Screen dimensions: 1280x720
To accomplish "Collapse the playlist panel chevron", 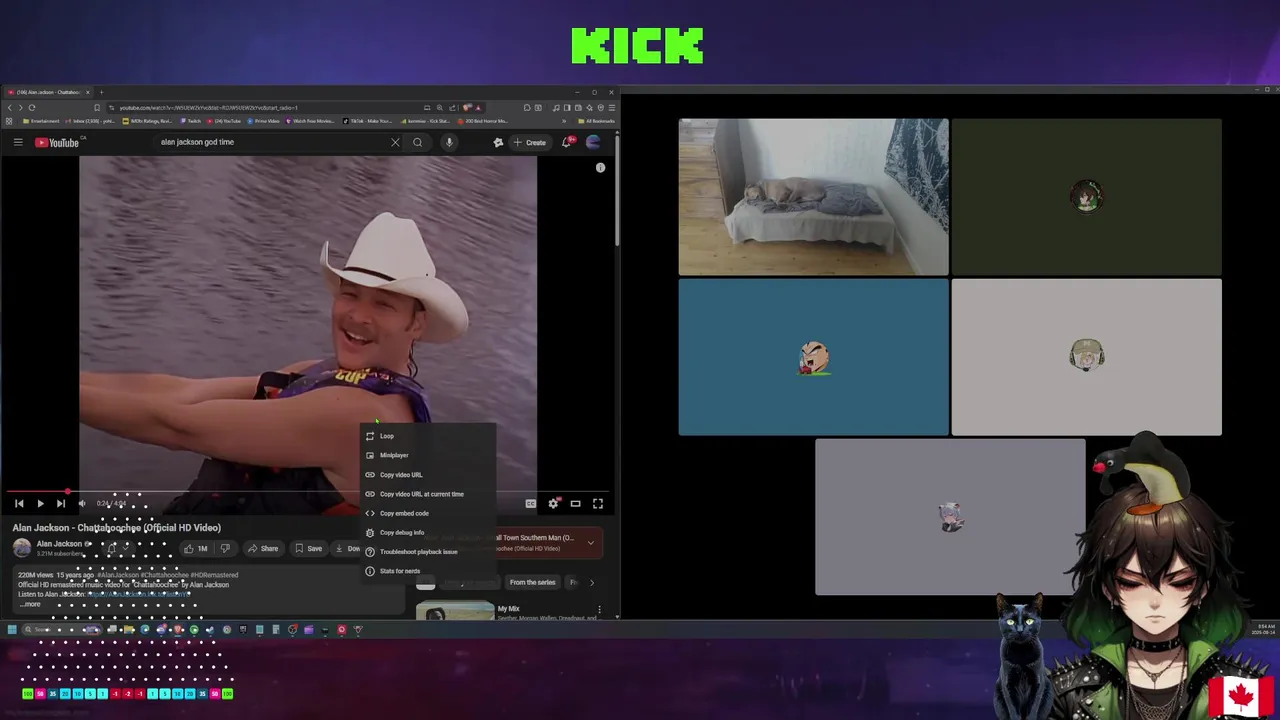I will pyautogui.click(x=590, y=543).
